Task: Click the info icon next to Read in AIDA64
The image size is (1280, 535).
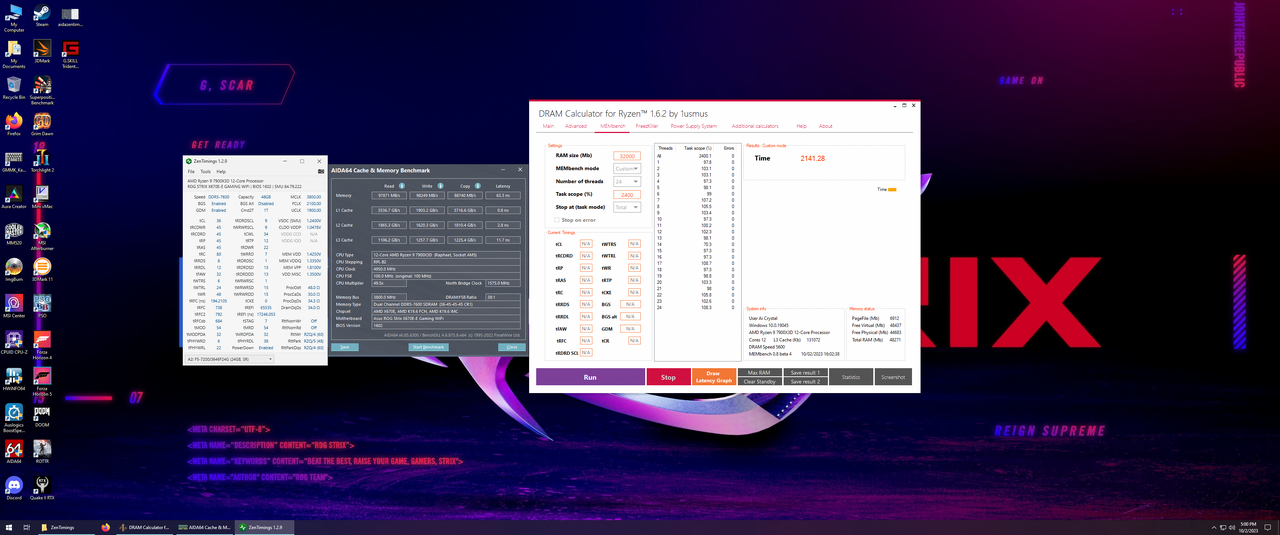Action: click(403, 186)
